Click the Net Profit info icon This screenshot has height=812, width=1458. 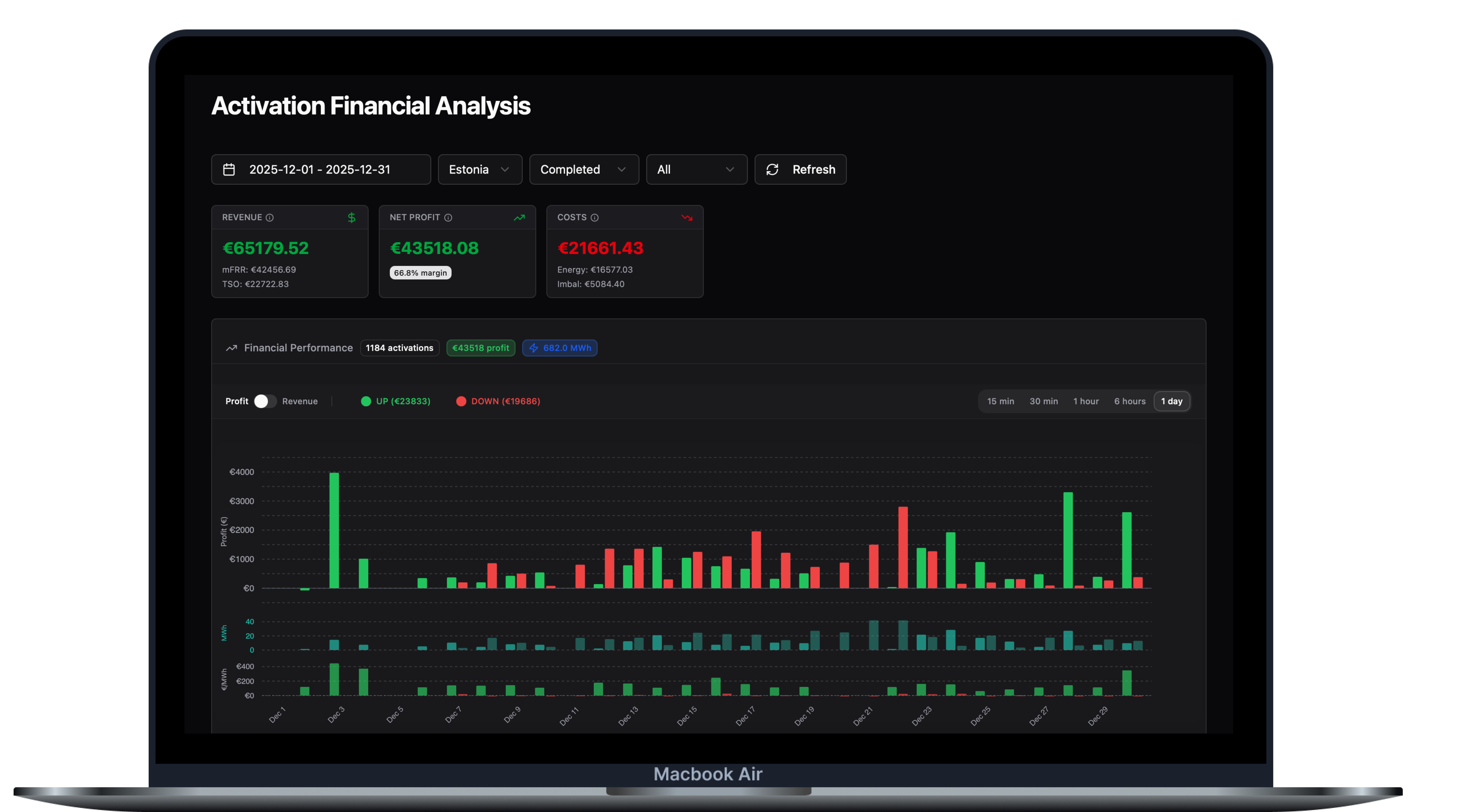coord(448,218)
